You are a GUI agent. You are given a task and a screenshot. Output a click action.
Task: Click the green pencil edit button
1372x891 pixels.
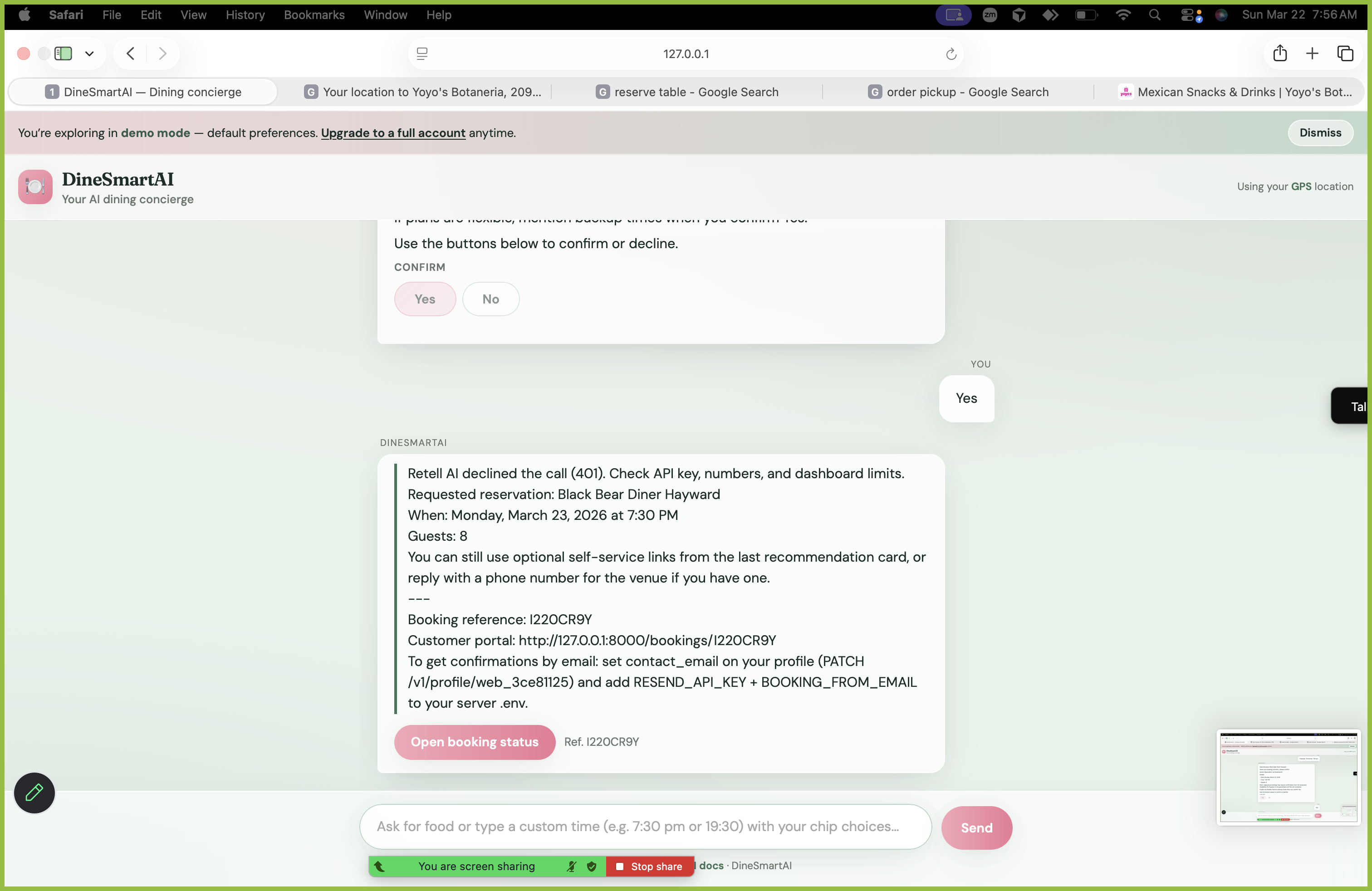34,793
